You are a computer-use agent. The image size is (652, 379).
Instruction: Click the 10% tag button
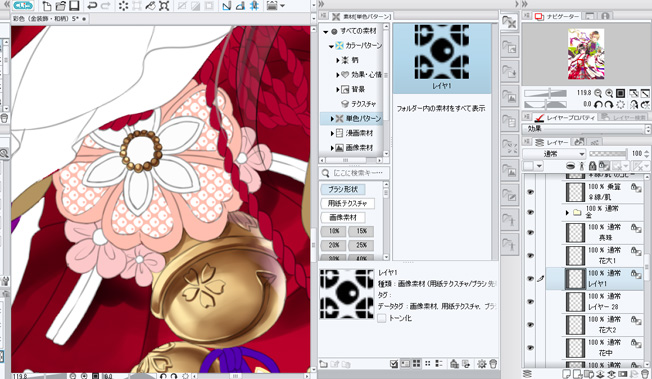coord(334,231)
